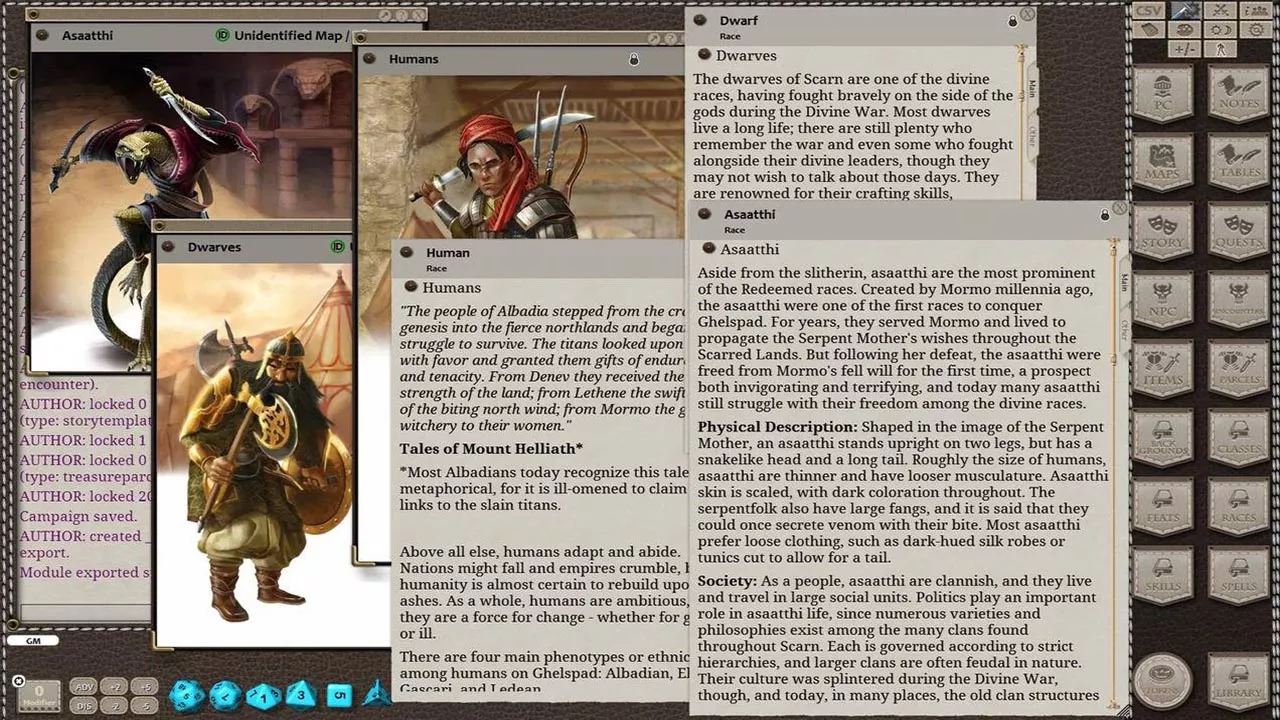Clear the modifier with the X icon
Image resolution: width=1280 pixels, height=720 pixels.
[18, 682]
